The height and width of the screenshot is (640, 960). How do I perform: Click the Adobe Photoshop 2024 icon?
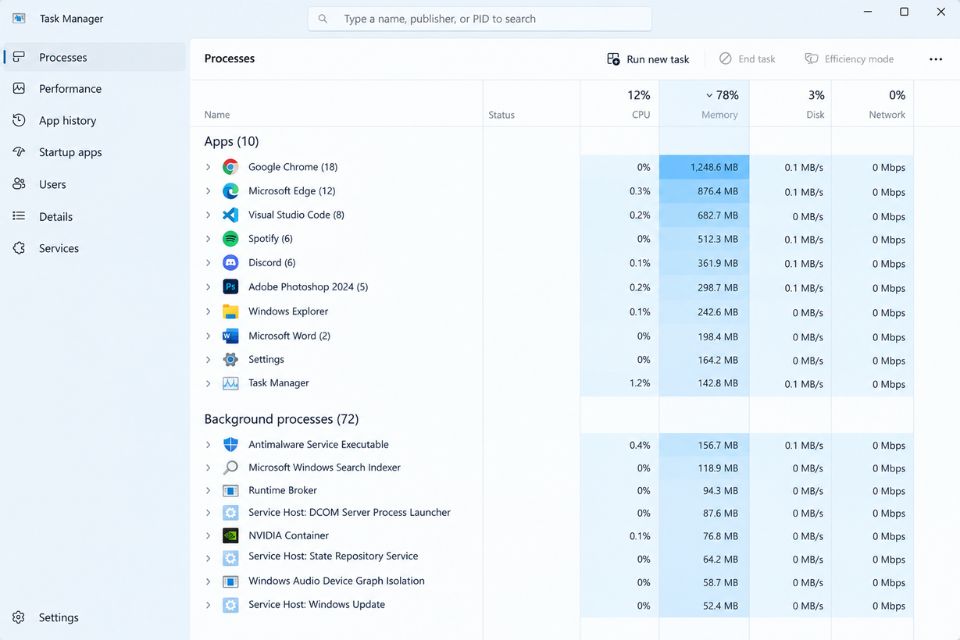pyautogui.click(x=230, y=287)
